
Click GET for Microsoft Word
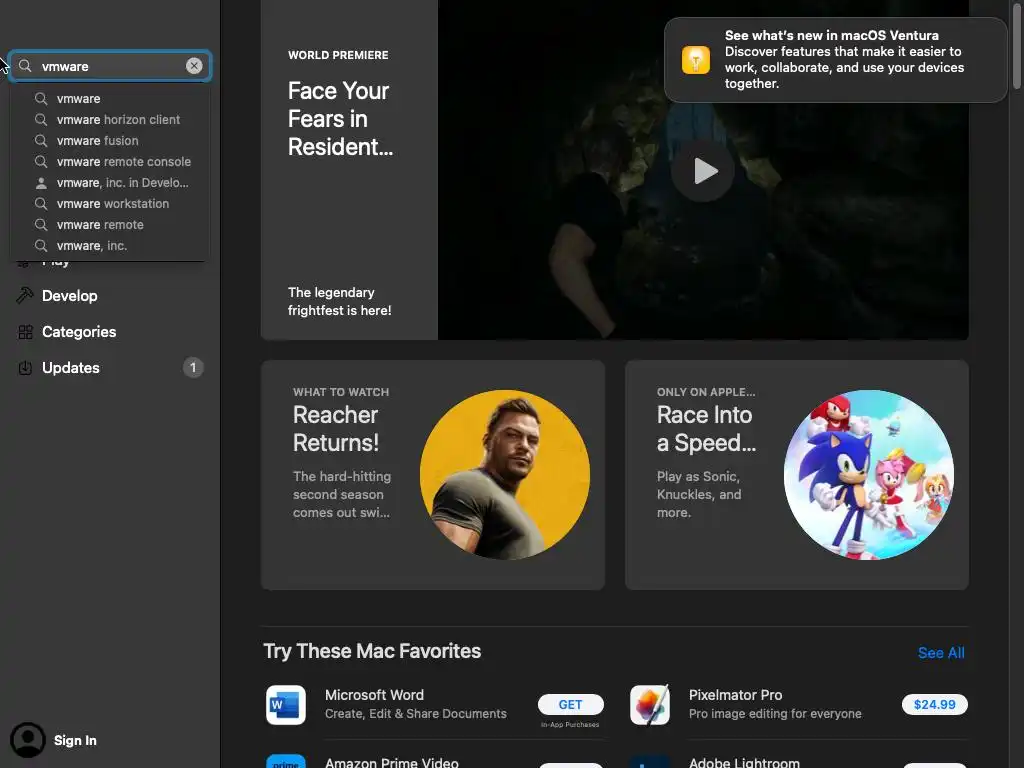570,705
